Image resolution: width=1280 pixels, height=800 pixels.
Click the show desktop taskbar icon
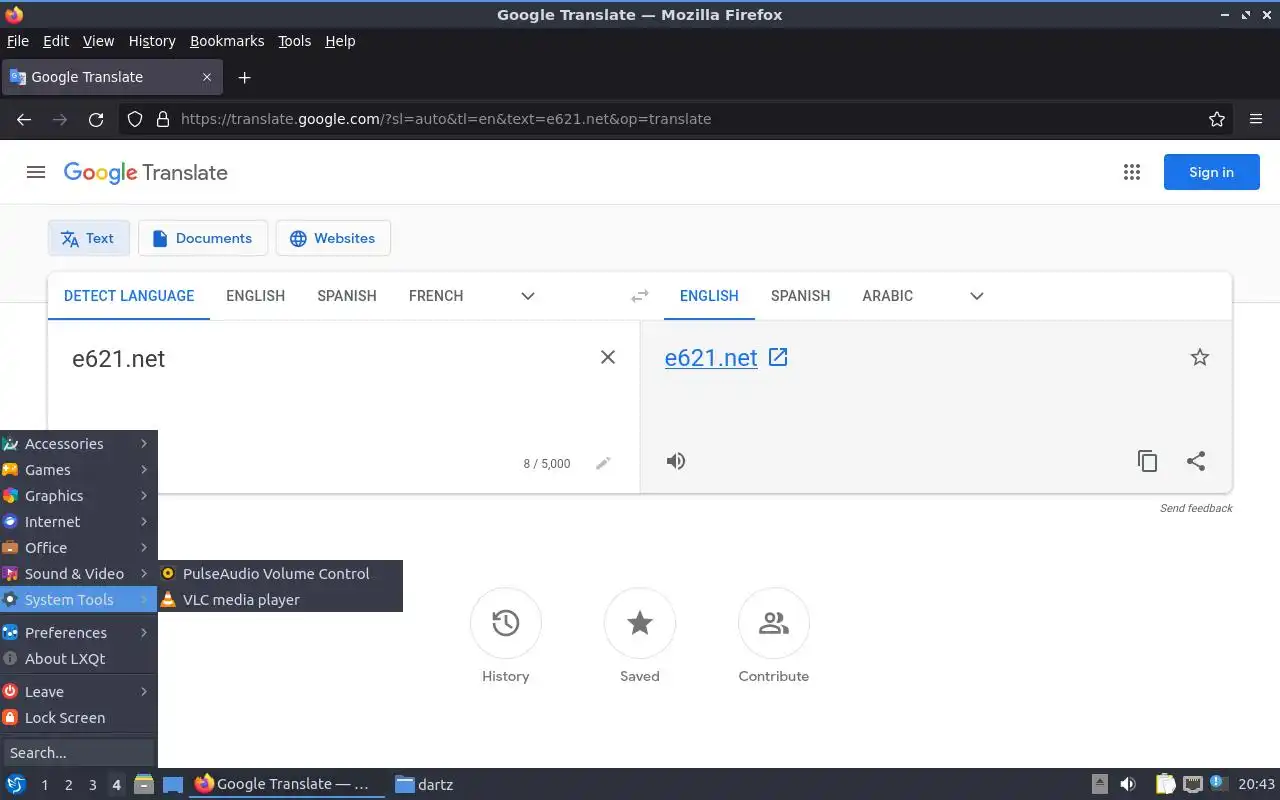(x=172, y=784)
